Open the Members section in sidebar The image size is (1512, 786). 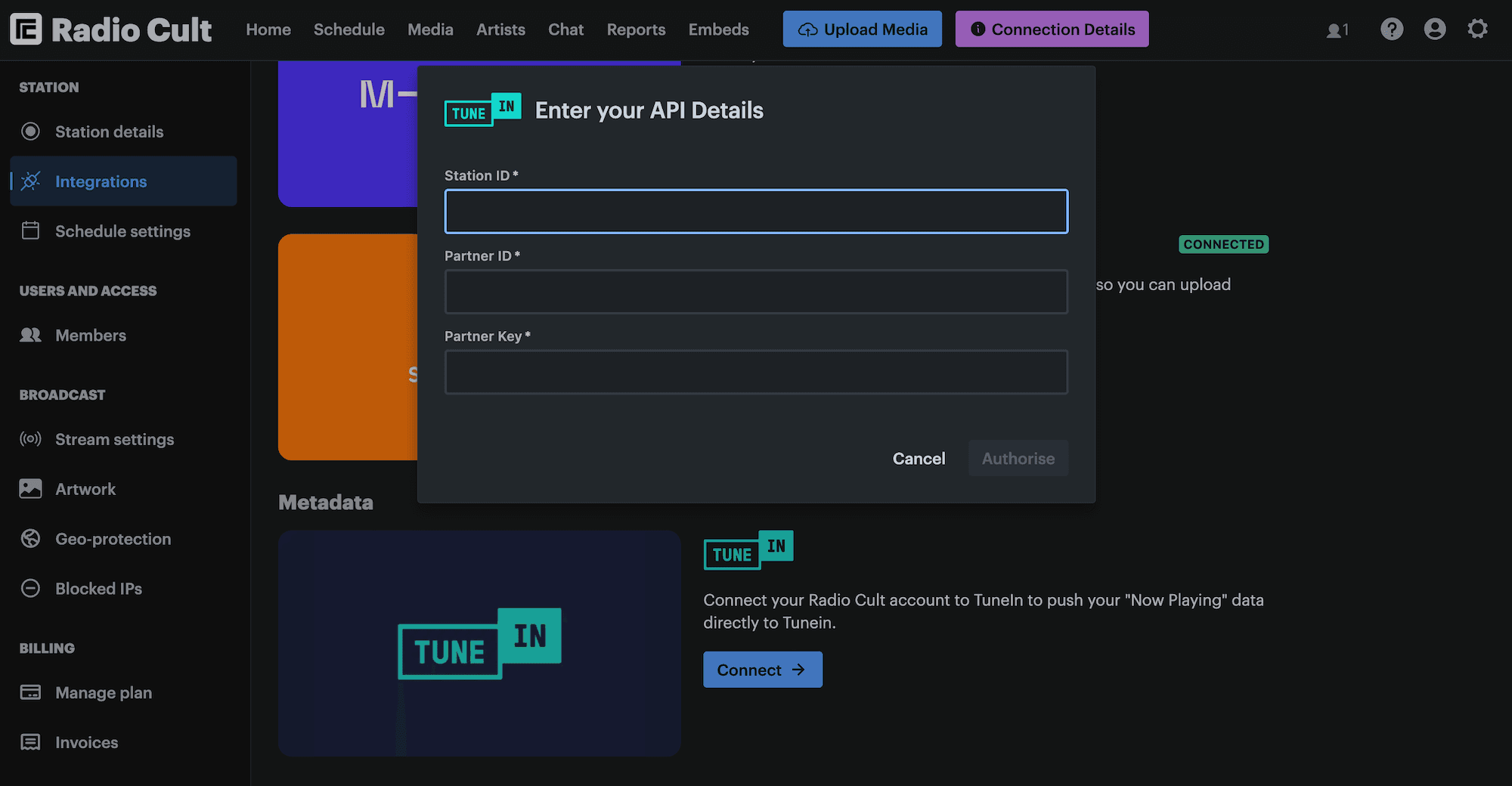click(x=91, y=335)
